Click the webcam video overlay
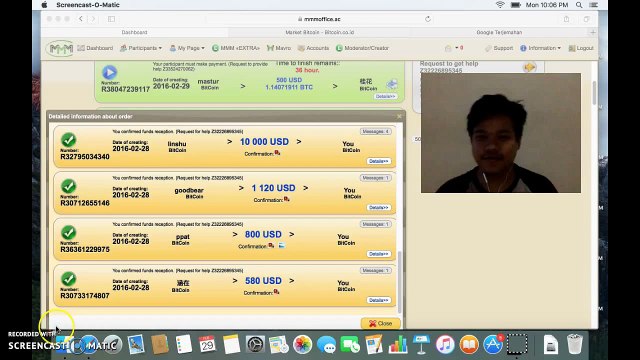 pos(501,133)
